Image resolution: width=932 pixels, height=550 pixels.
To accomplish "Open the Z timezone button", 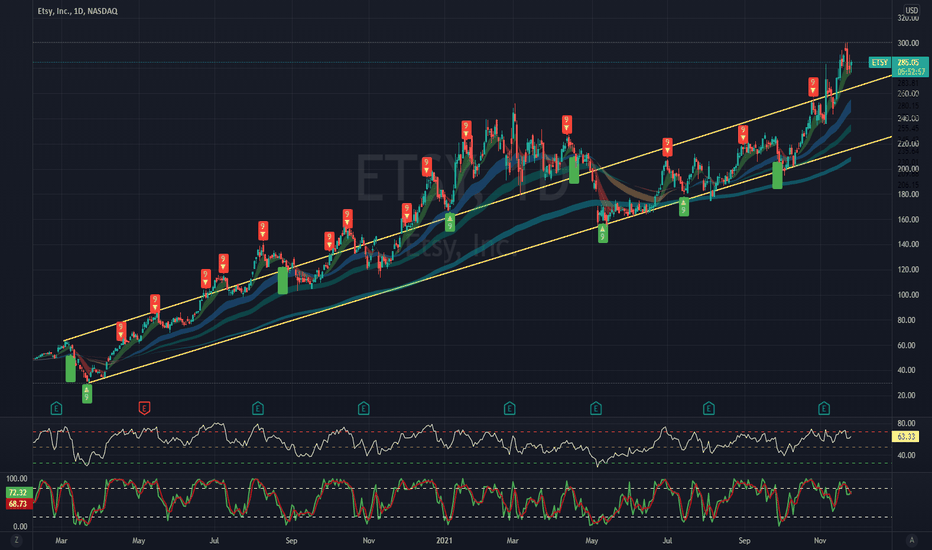I will click(16, 540).
